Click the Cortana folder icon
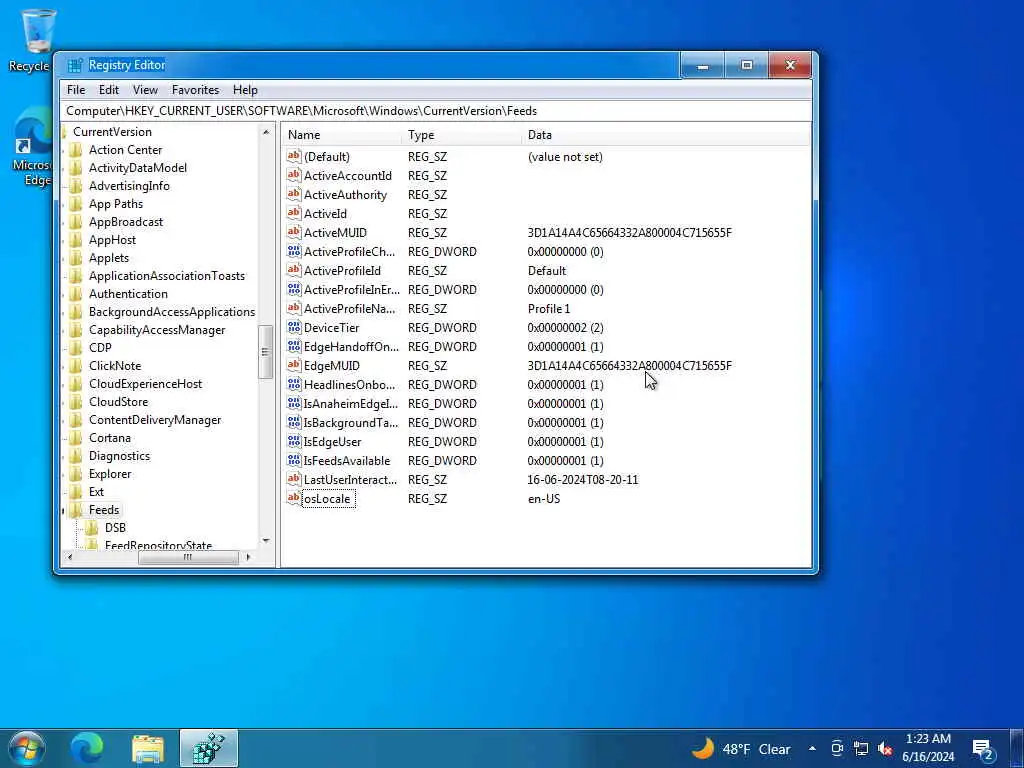 click(76, 438)
